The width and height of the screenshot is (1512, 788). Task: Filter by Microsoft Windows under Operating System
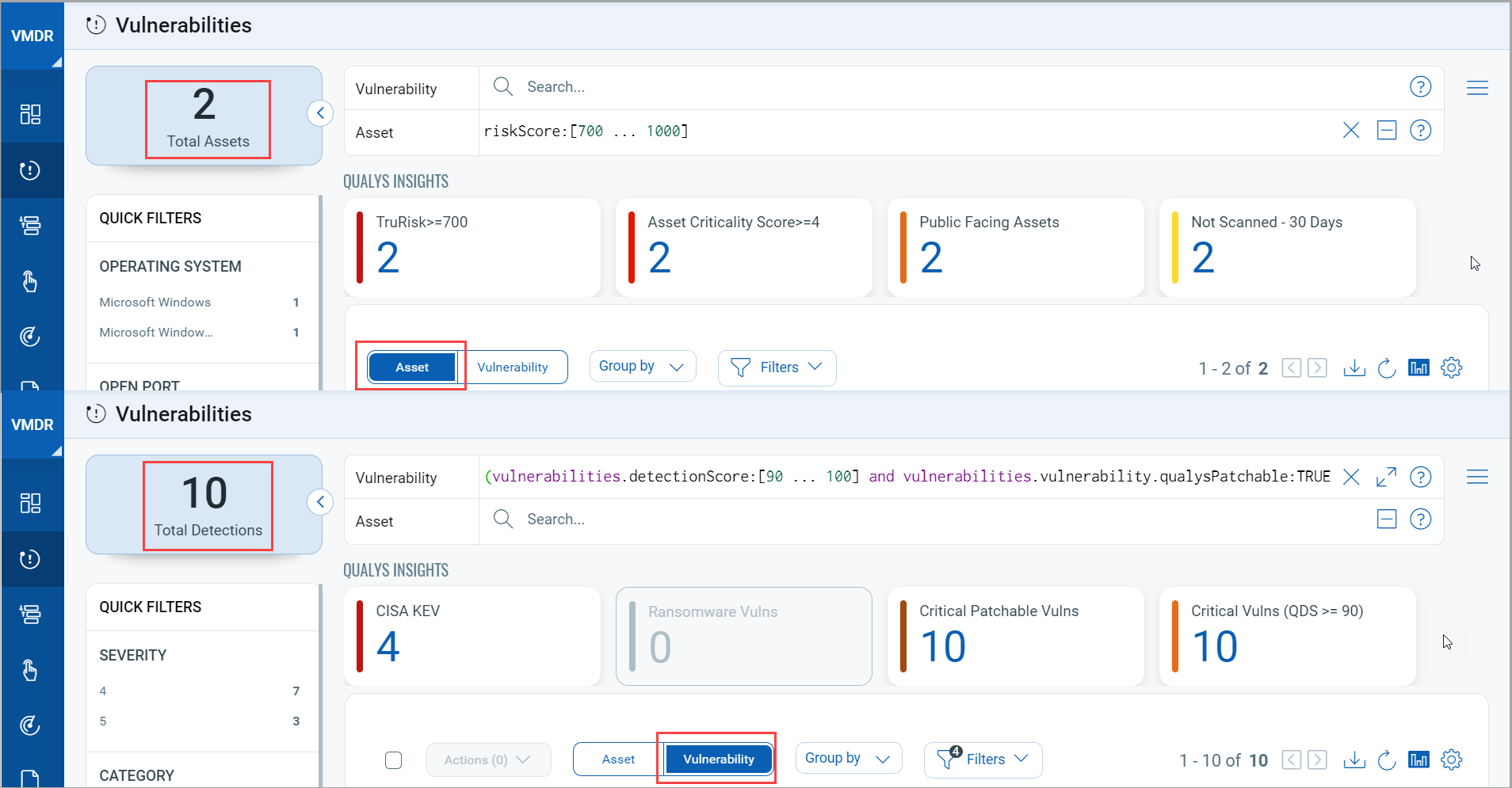155,302
